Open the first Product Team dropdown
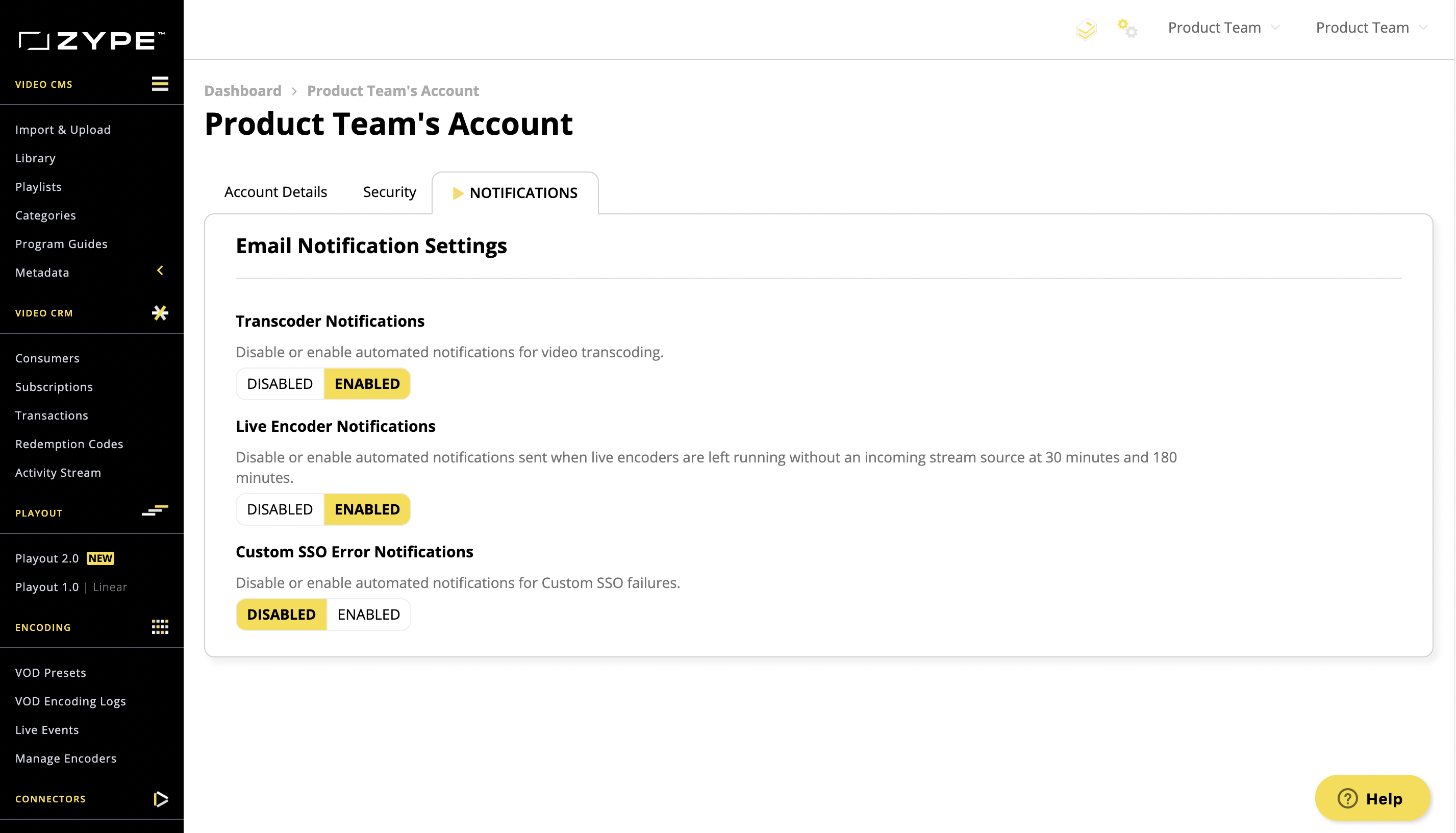Screen dimensions: 1456x833 tap(1223, 28)
